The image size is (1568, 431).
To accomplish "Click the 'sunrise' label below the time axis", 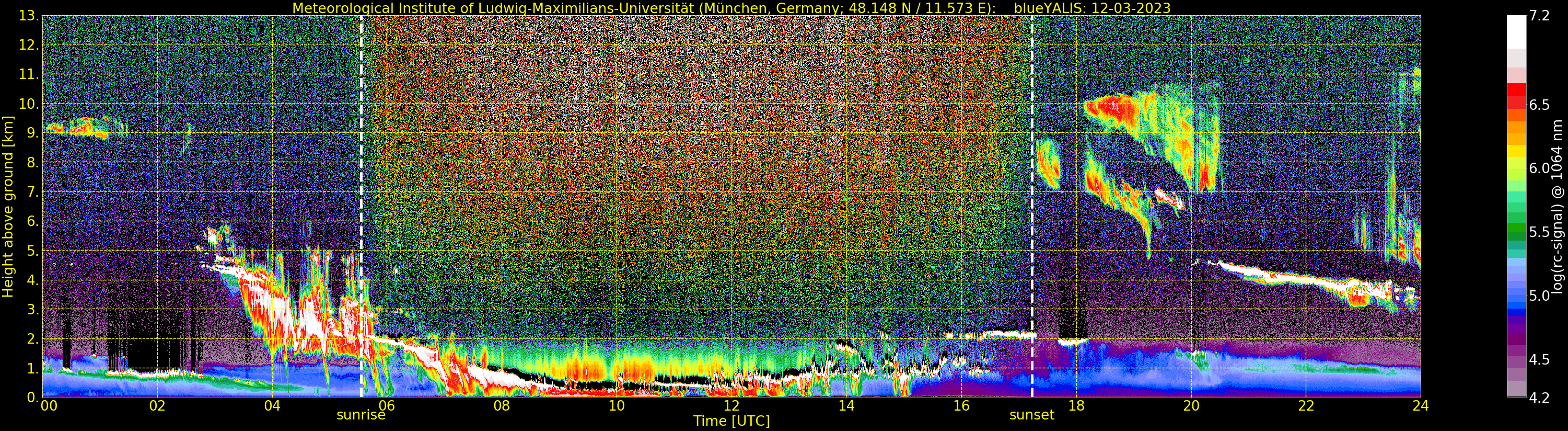I will point(361,415).
